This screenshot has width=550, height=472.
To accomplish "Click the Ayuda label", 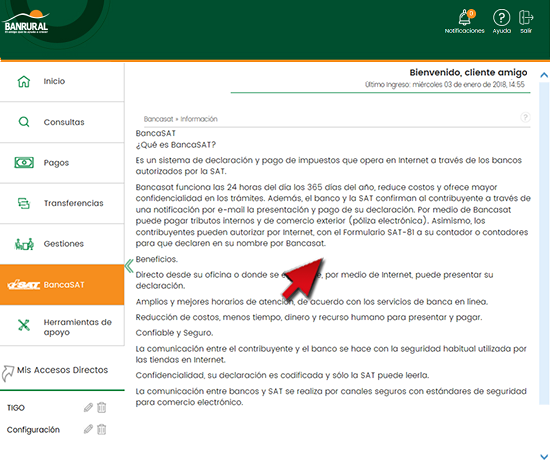I will pyautogui.click(x=502, y=31).
